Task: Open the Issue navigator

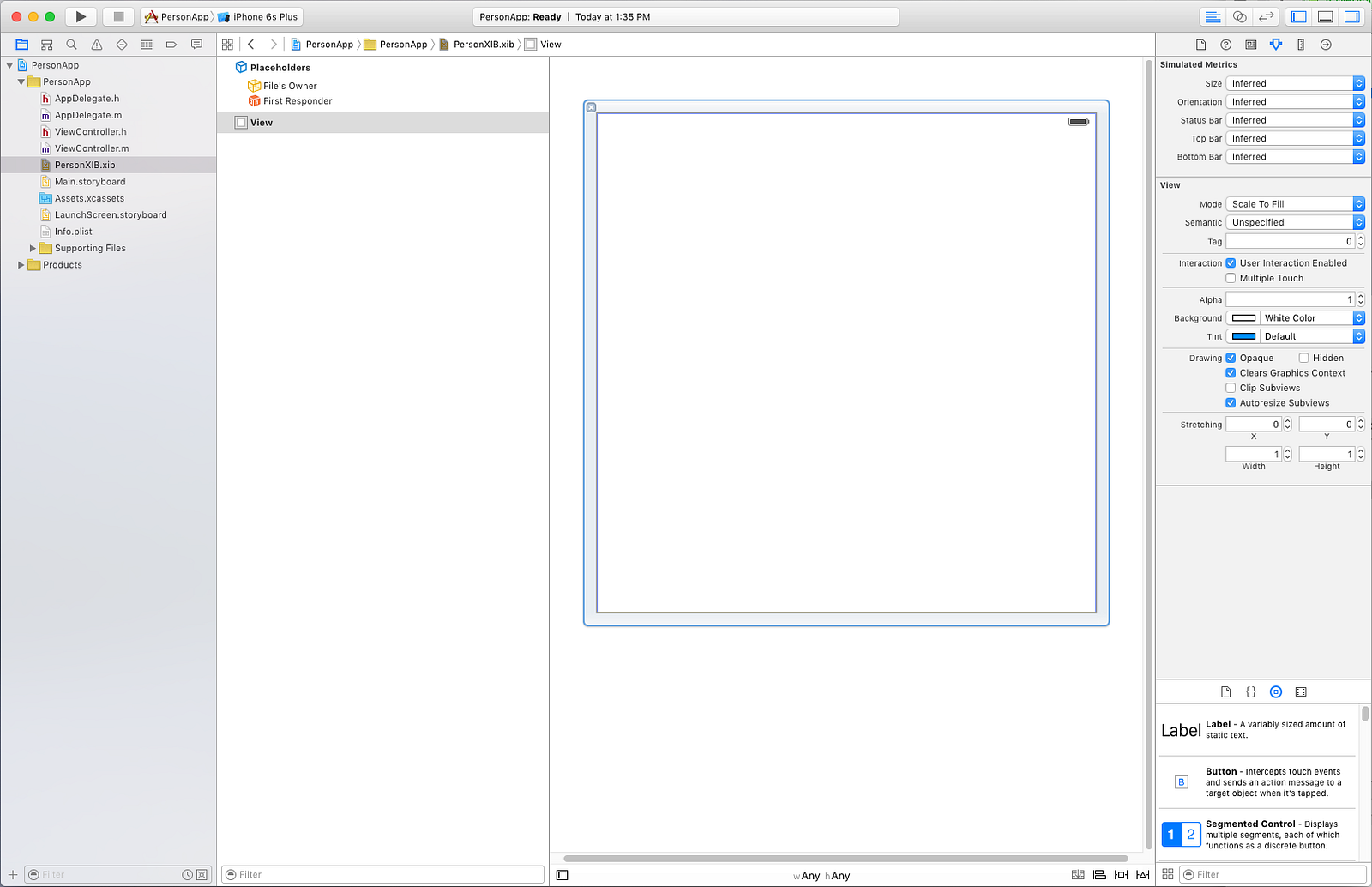Action: (x=97, y=45)
